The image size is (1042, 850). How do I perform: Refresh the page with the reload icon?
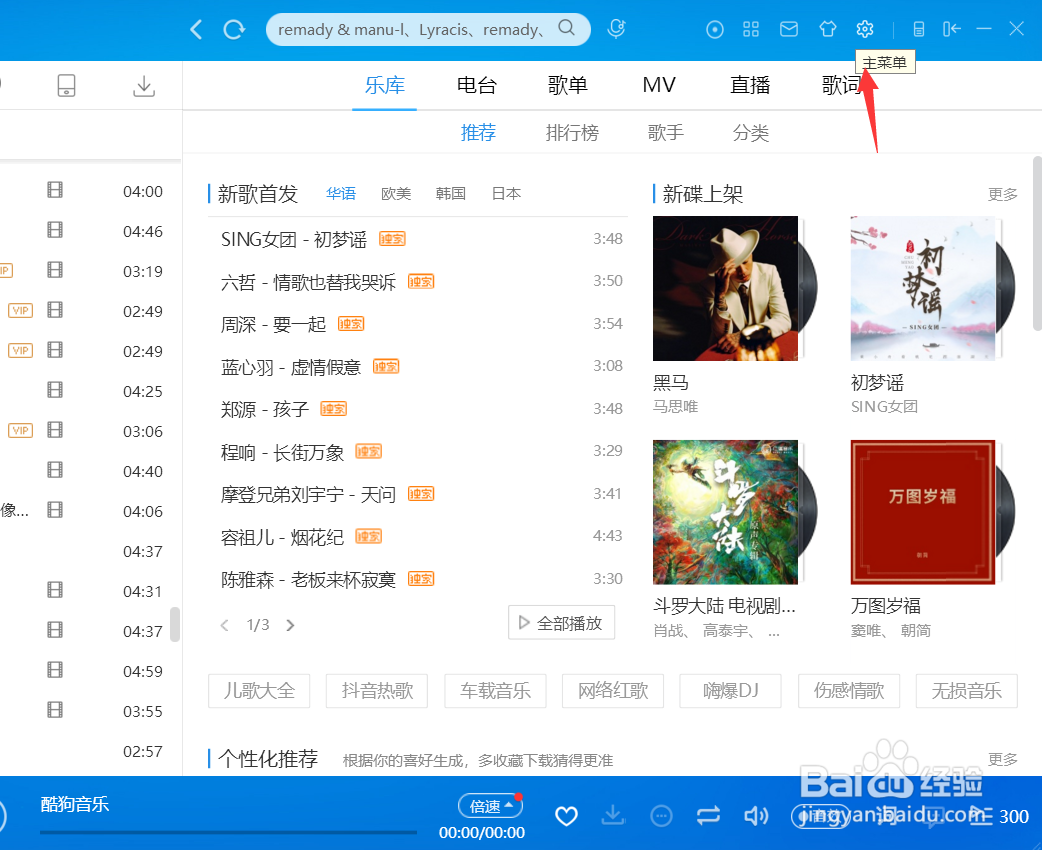pyautogui.click(x=234, y=29)
